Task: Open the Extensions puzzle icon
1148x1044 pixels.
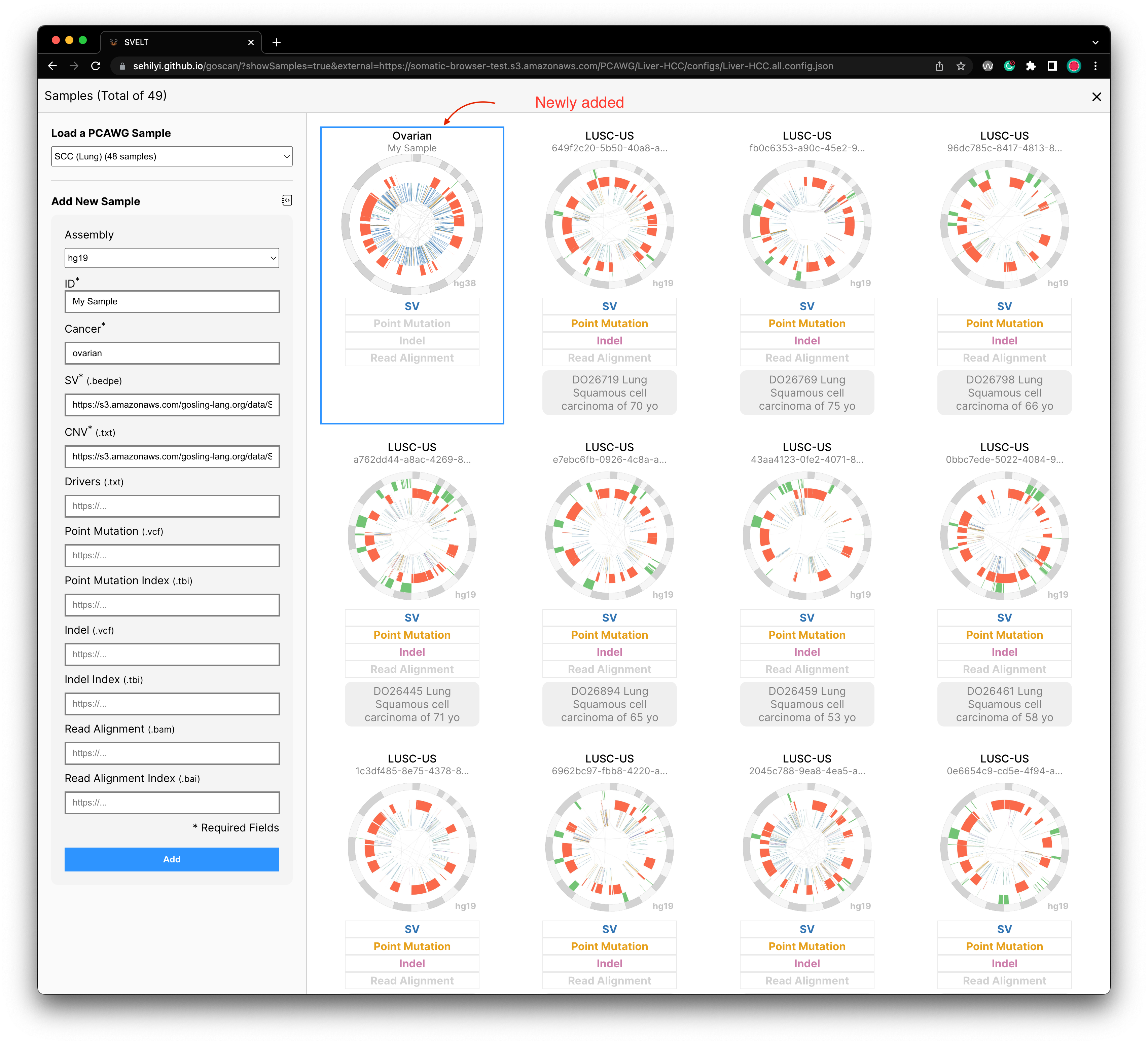Action: 1031,66
